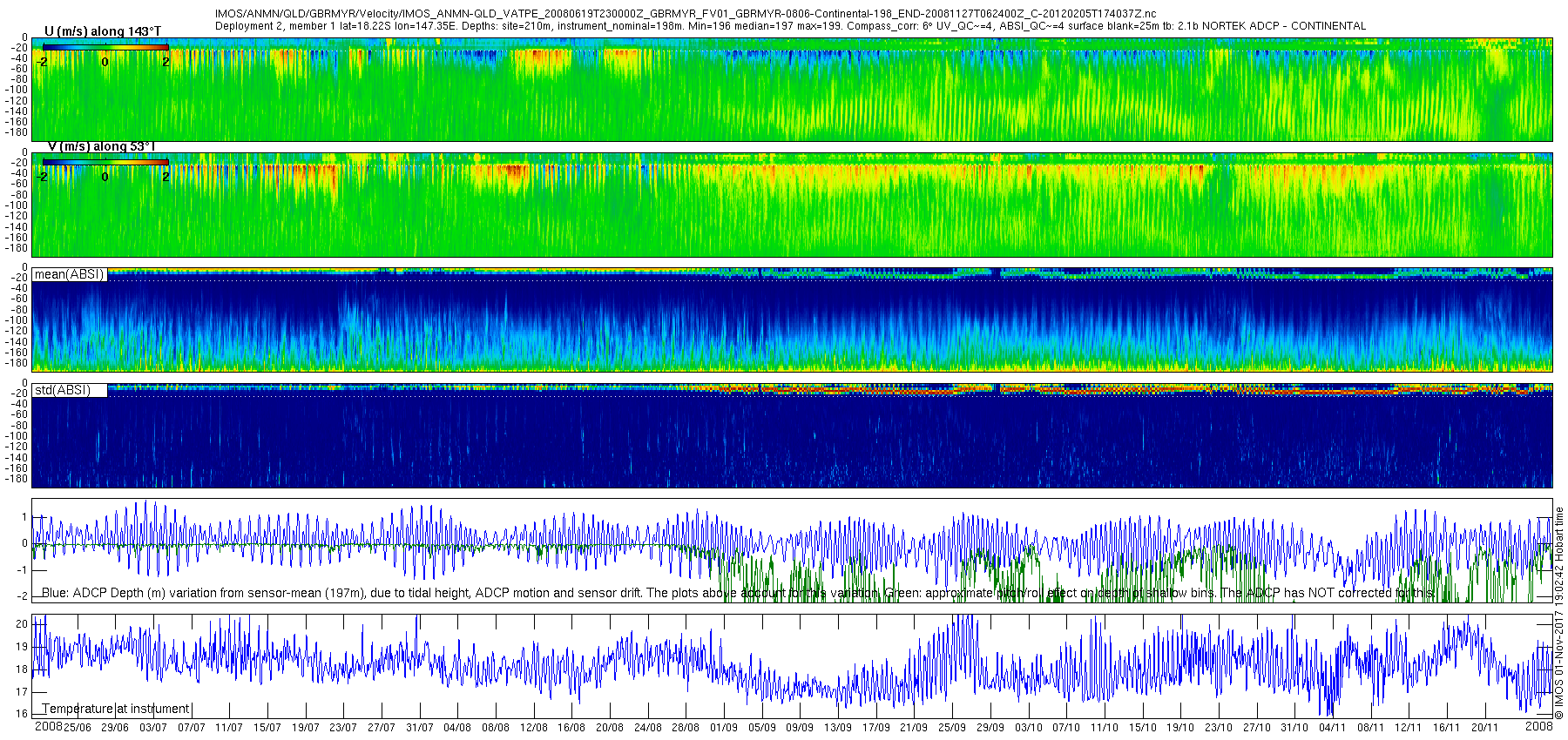This screenshot has height=740, width=1568.
Task: Click the '20/11' date tick label
Action: point(1485,727)
